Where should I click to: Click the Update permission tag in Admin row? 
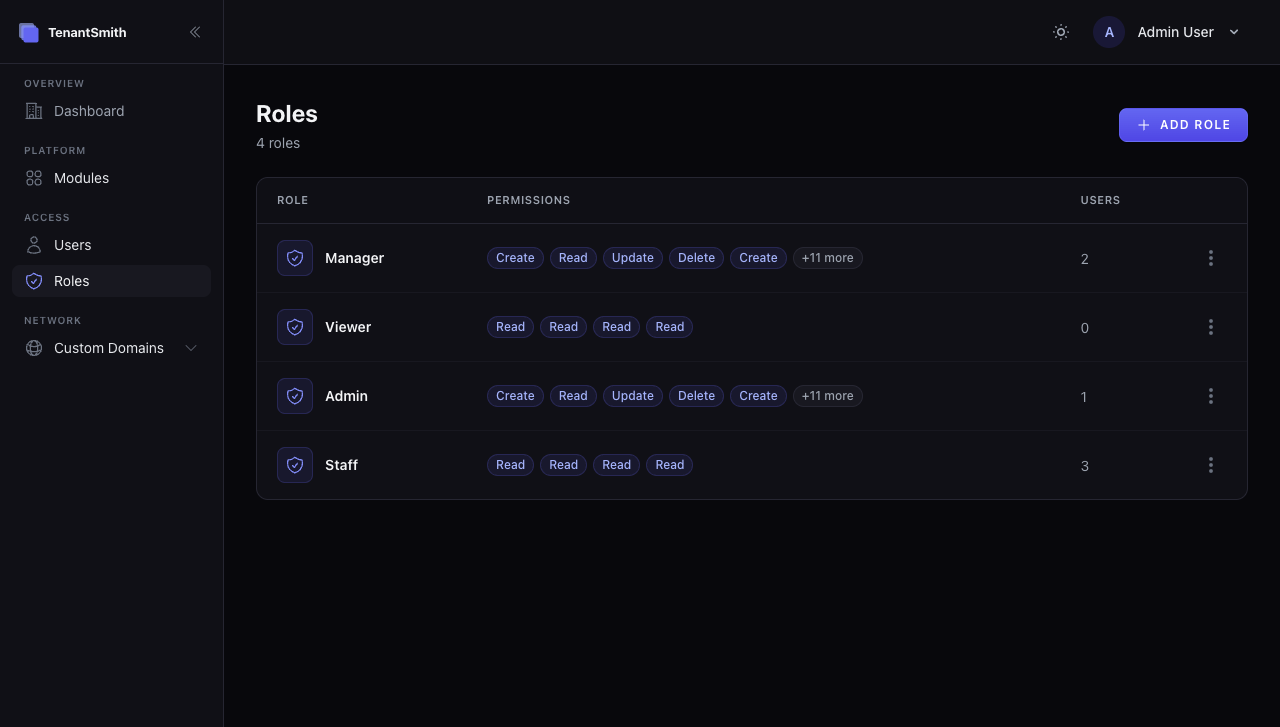pos(633,396)
